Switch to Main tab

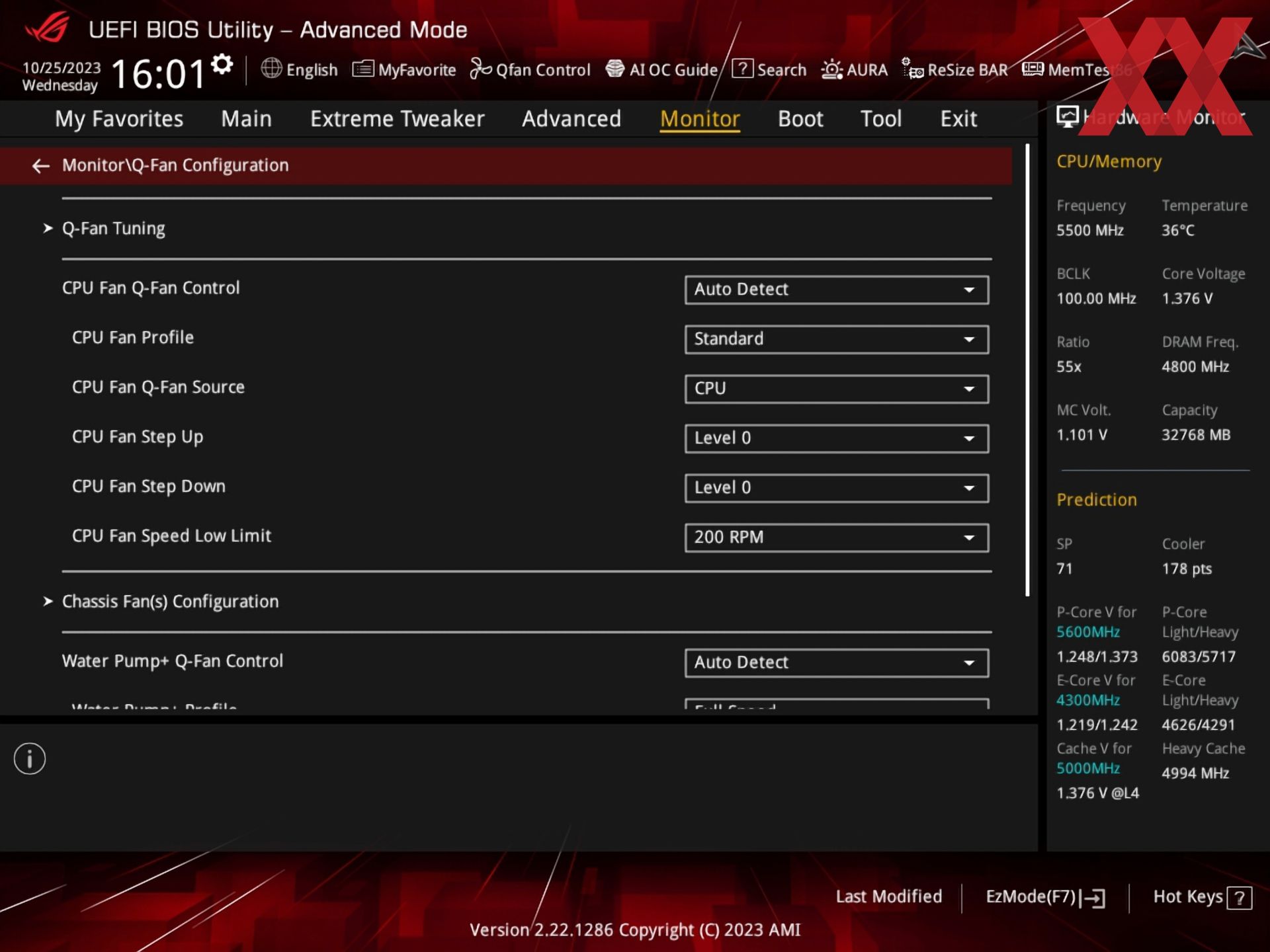[x=246, y=119]
